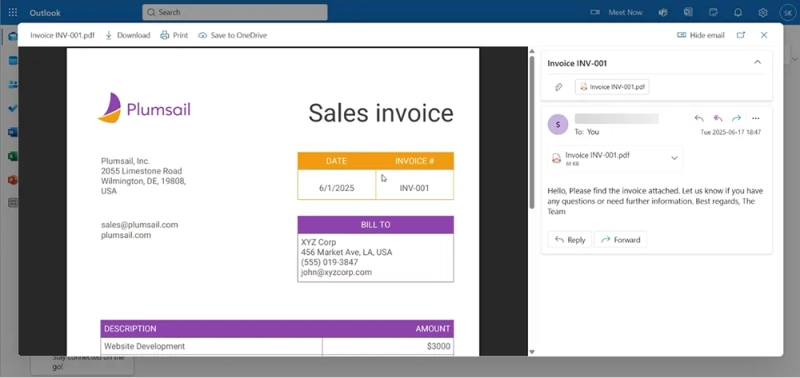
Task: Click the printer icon in preview toolbar
Action: (x=164, y=35)
